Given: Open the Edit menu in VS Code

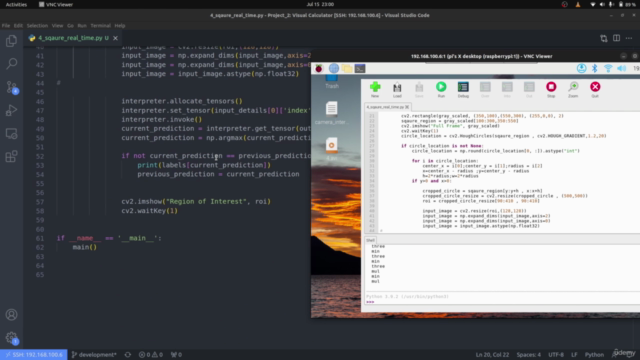Looking at the screenshot, I should [18, 25].
